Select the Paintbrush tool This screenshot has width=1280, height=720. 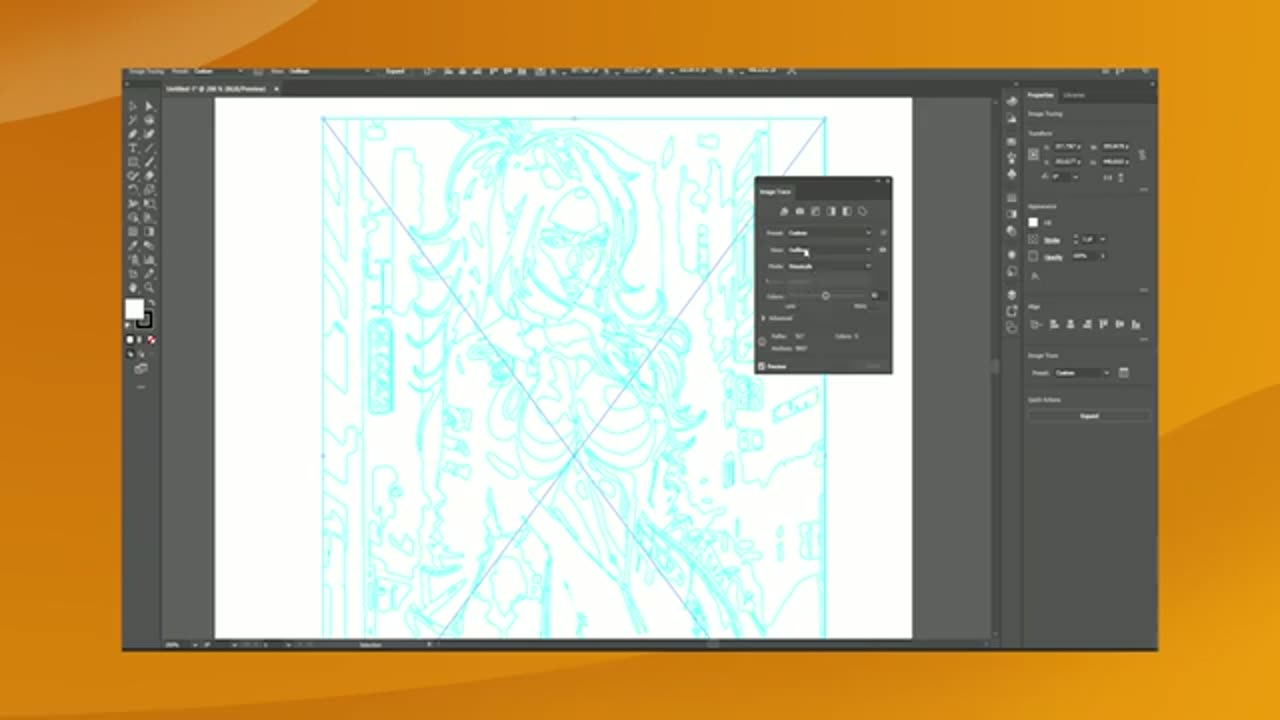149,162
